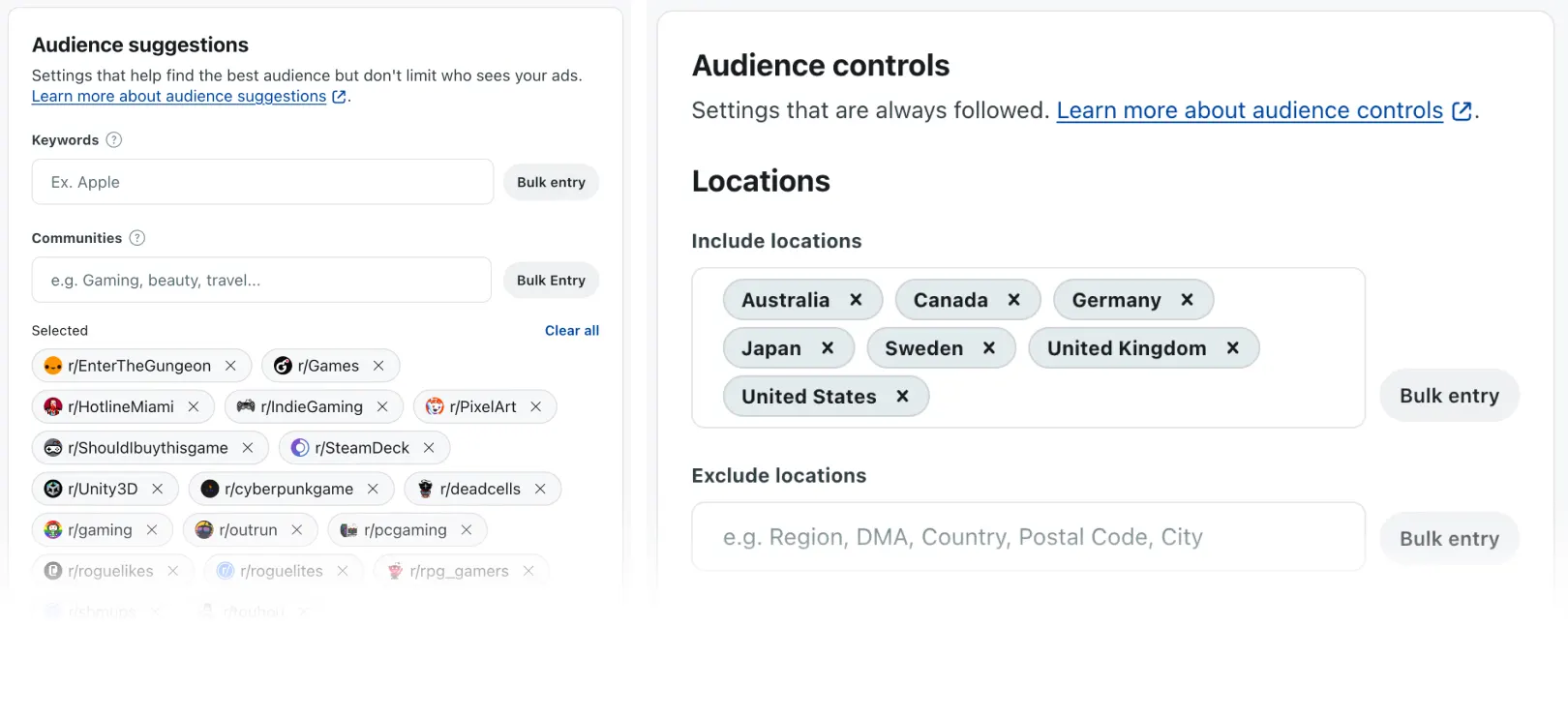The width and height of the screenshot is (1568, 716).
Task: Remove r/outrun from selected communities
Action: 297,530
